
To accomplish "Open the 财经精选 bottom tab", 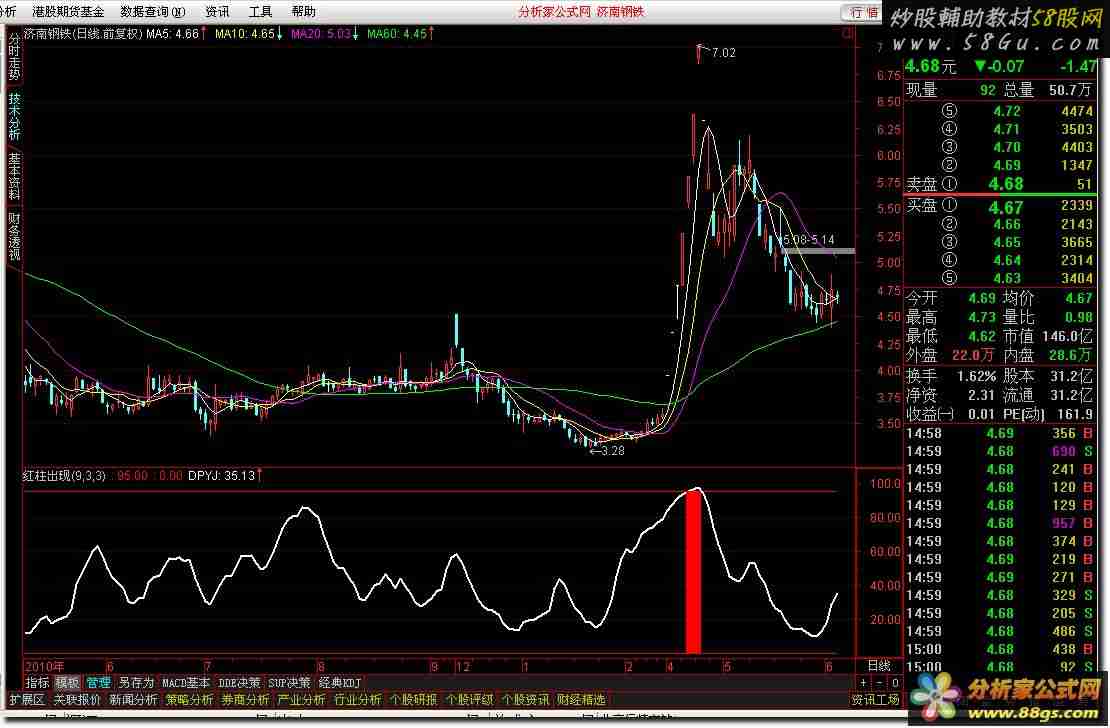I will pyautogui.click(x=581, y=700).
